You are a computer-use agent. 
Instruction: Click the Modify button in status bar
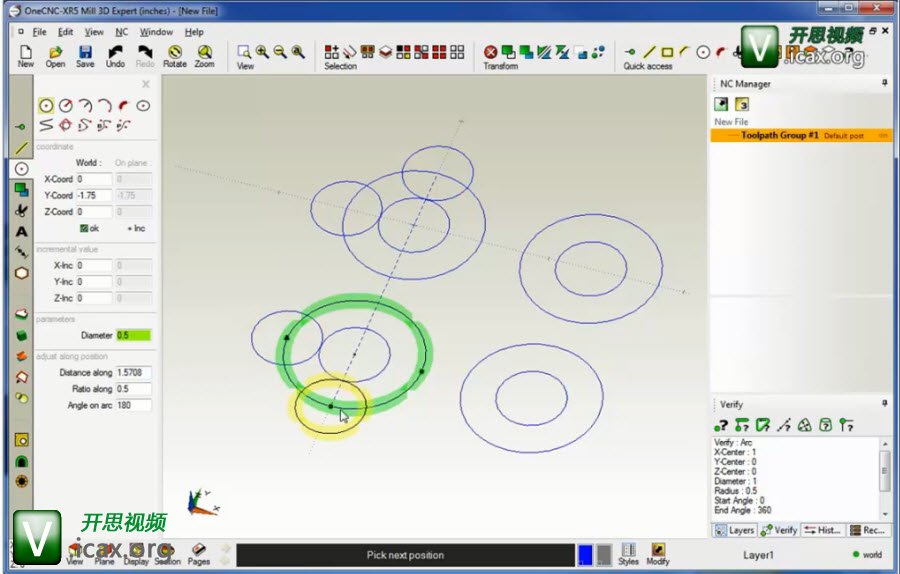click(x=658, y=553)
